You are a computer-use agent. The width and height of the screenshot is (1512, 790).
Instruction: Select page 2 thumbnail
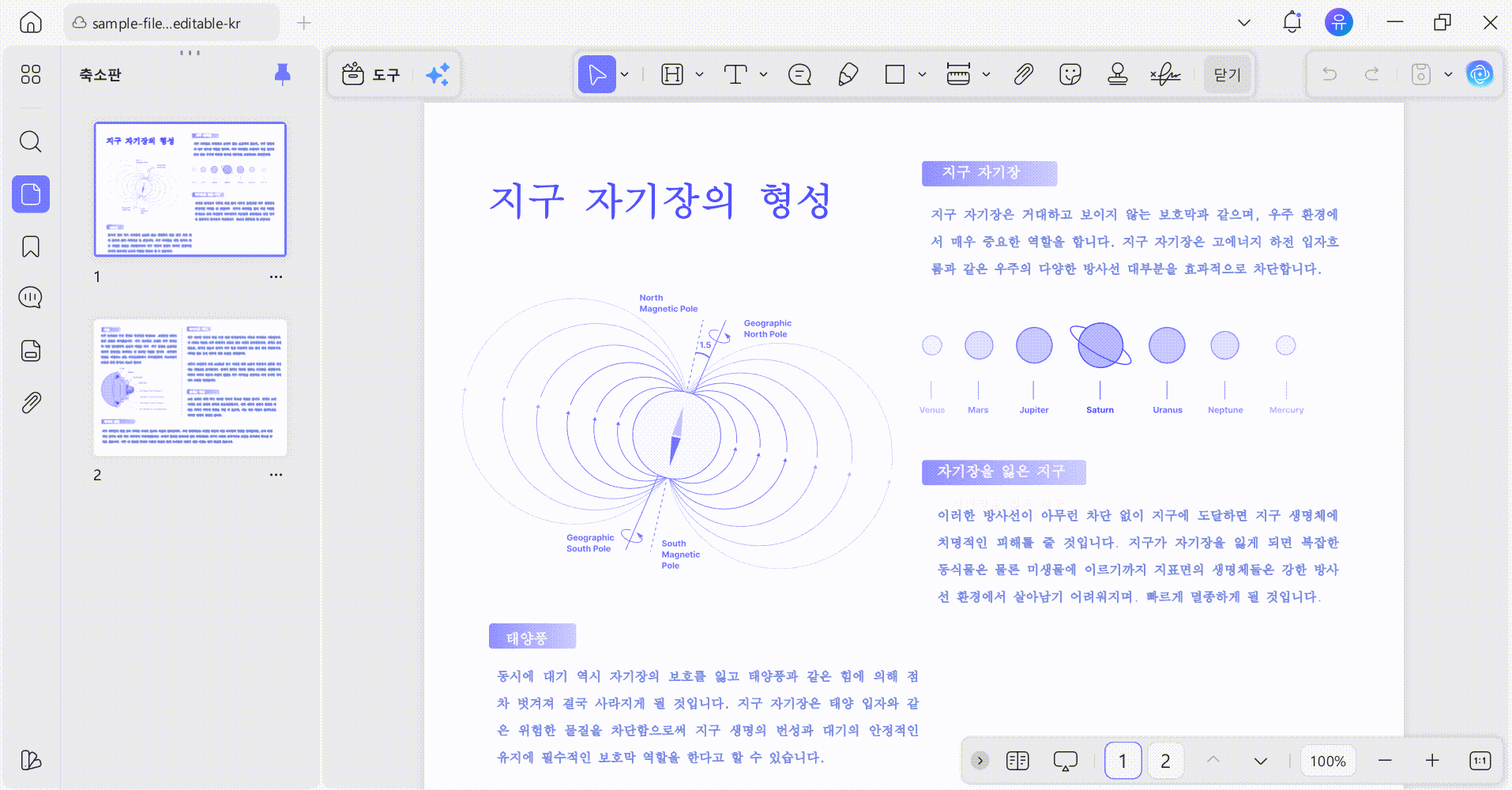coord(190,387)
